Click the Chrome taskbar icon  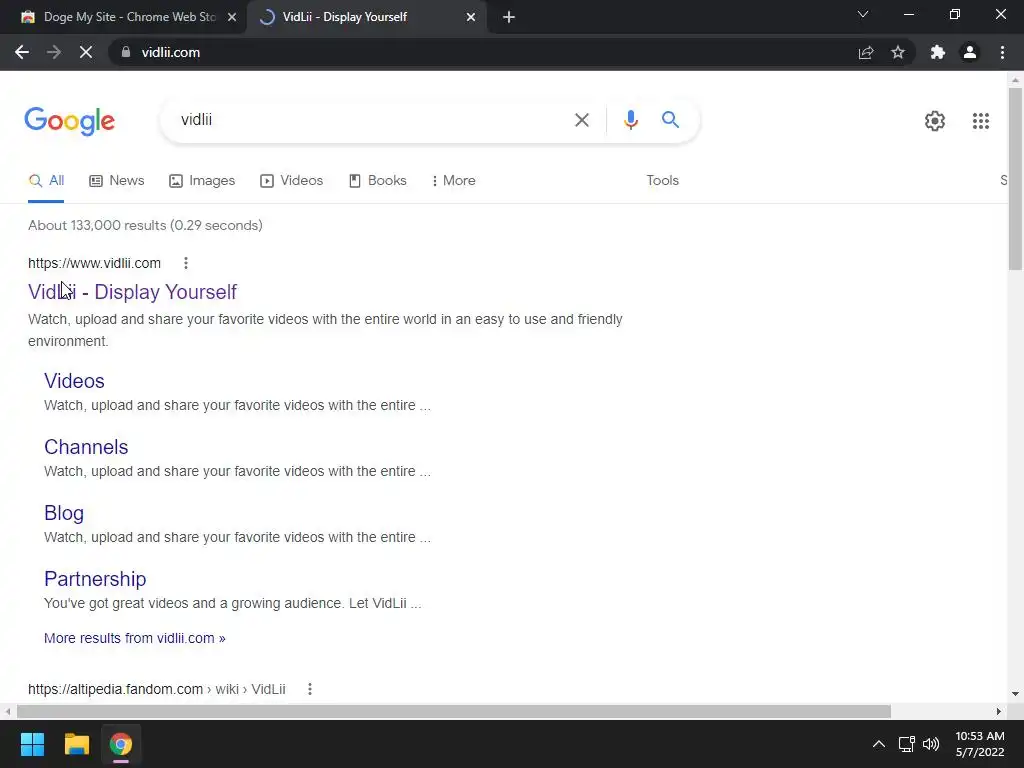121,744
